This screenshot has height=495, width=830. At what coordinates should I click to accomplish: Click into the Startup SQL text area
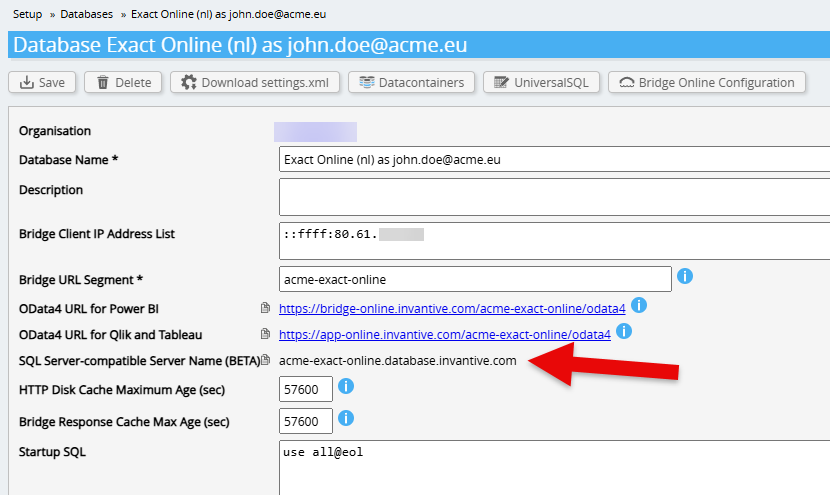pyautogui.click(x=554, y=467)
